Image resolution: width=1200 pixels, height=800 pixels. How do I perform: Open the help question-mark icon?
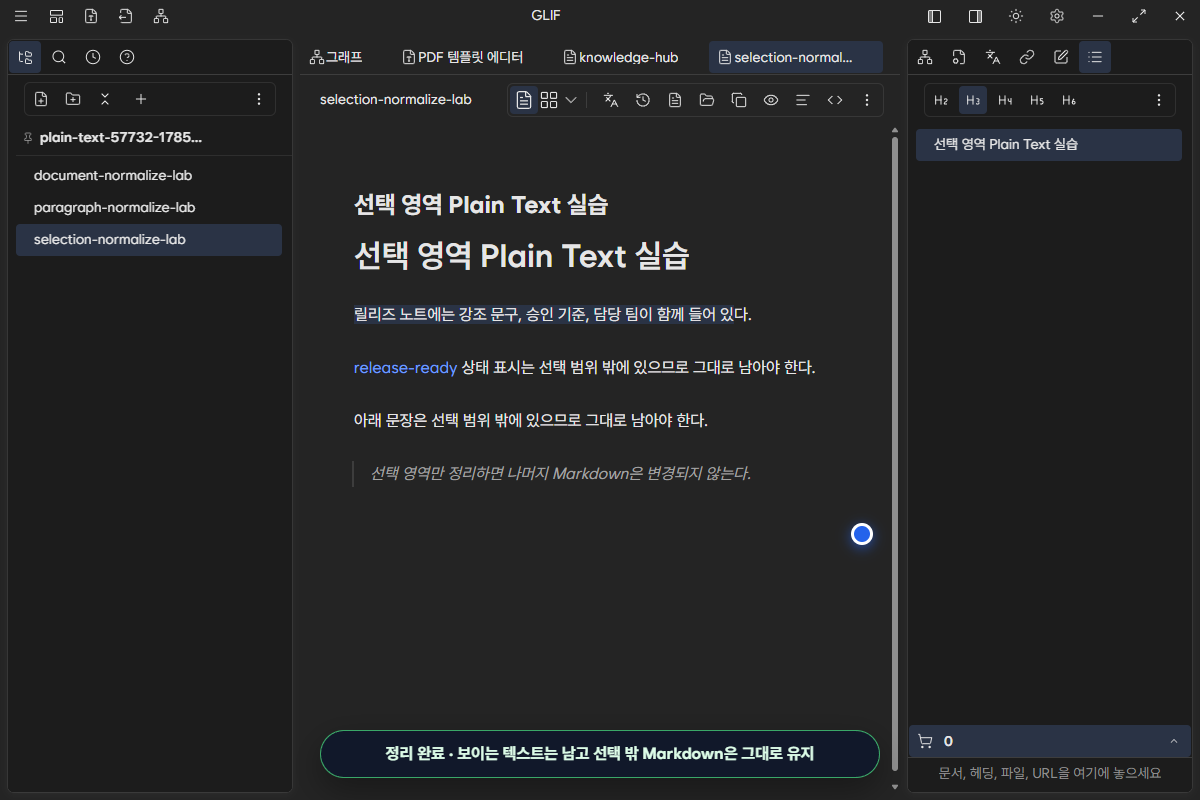click(x=127, y=57)
